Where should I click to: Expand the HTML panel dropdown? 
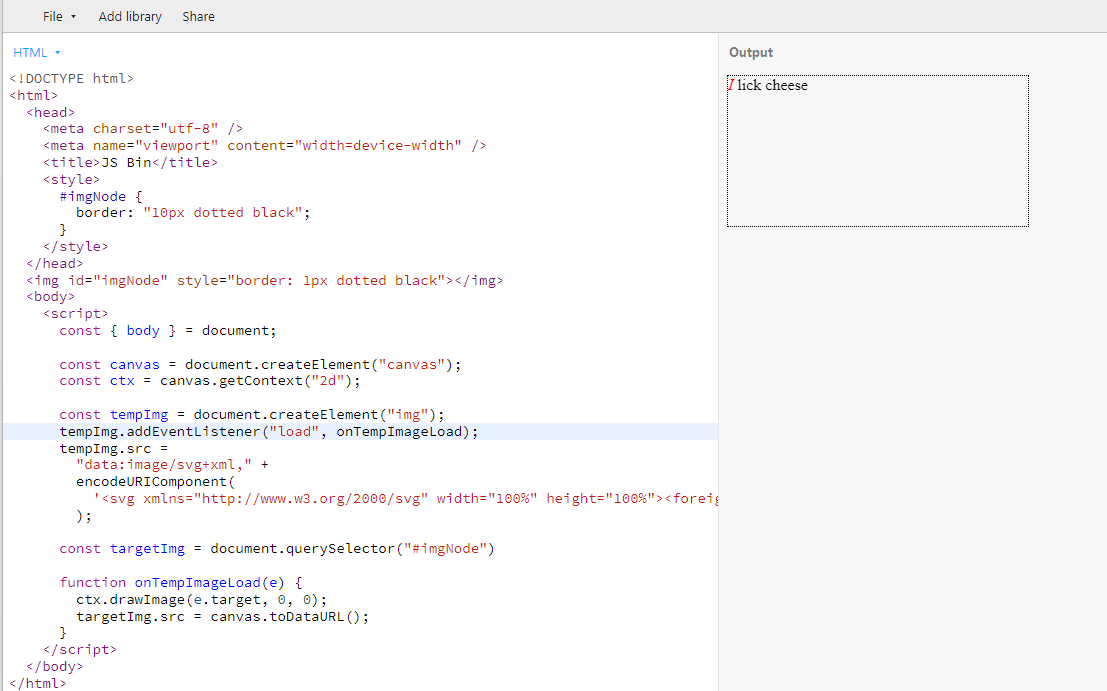click(x=37, y=52)
